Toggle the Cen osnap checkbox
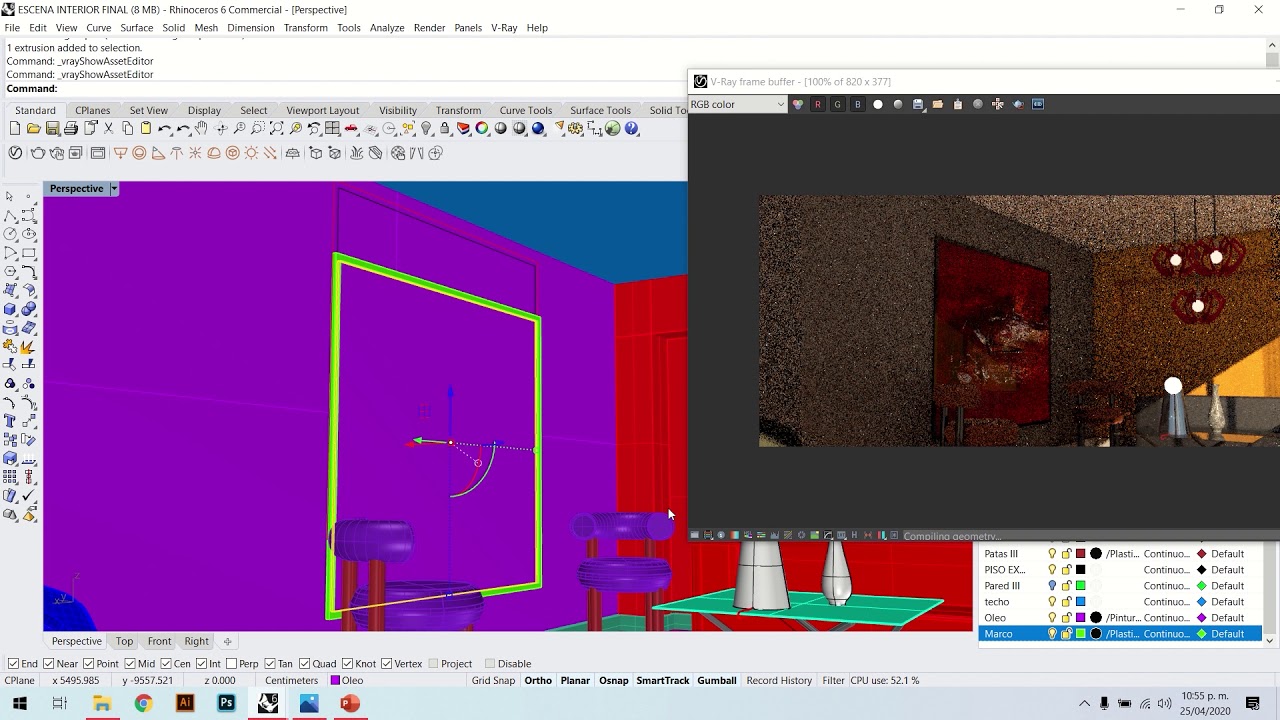 tap(165, 664)
